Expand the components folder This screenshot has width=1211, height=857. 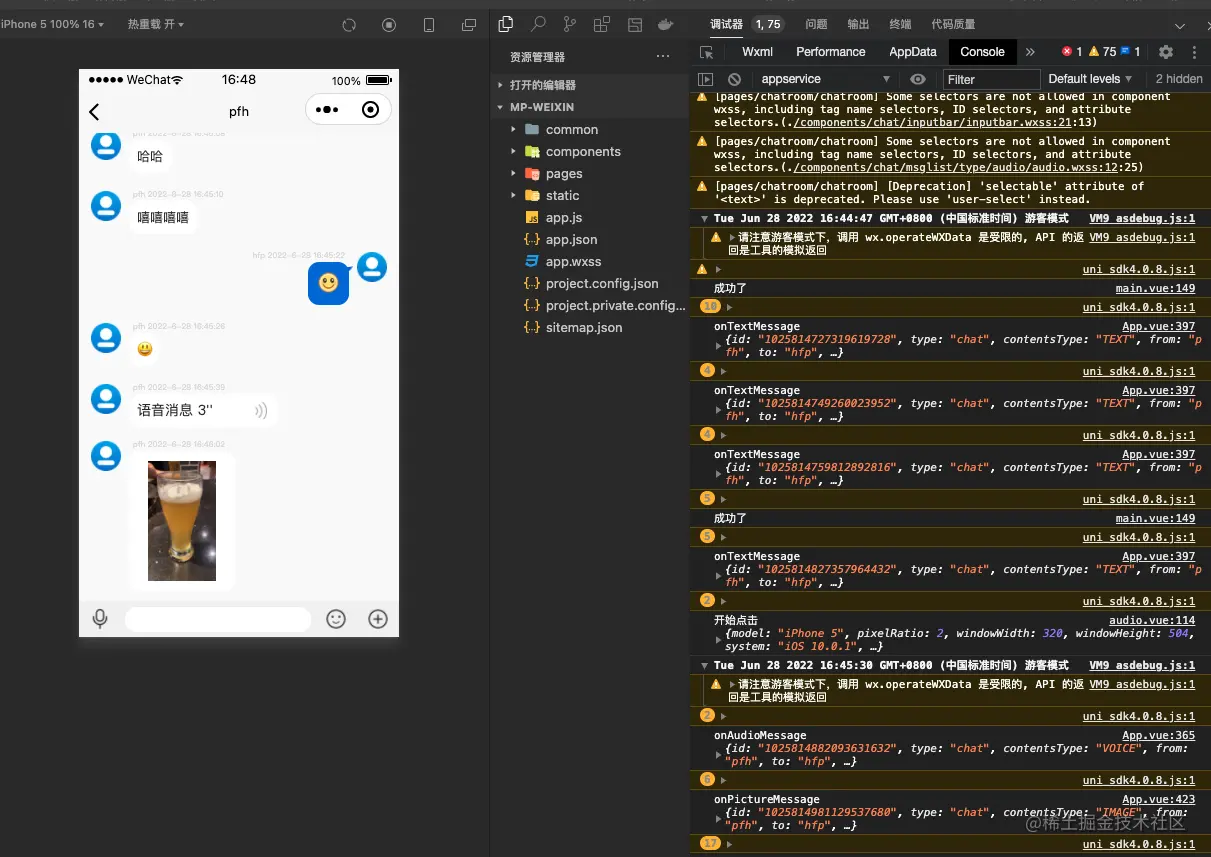pyautogui.click(x=583, y=152)
